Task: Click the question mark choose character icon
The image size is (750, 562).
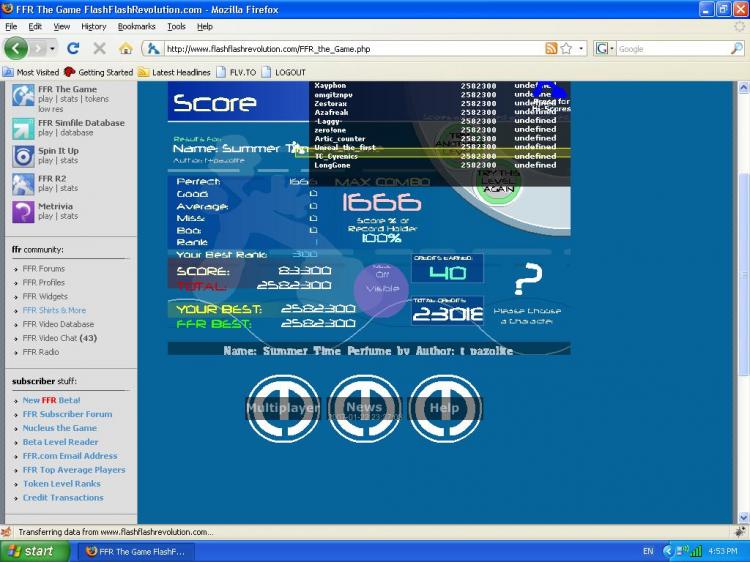Action: (527, 279)
